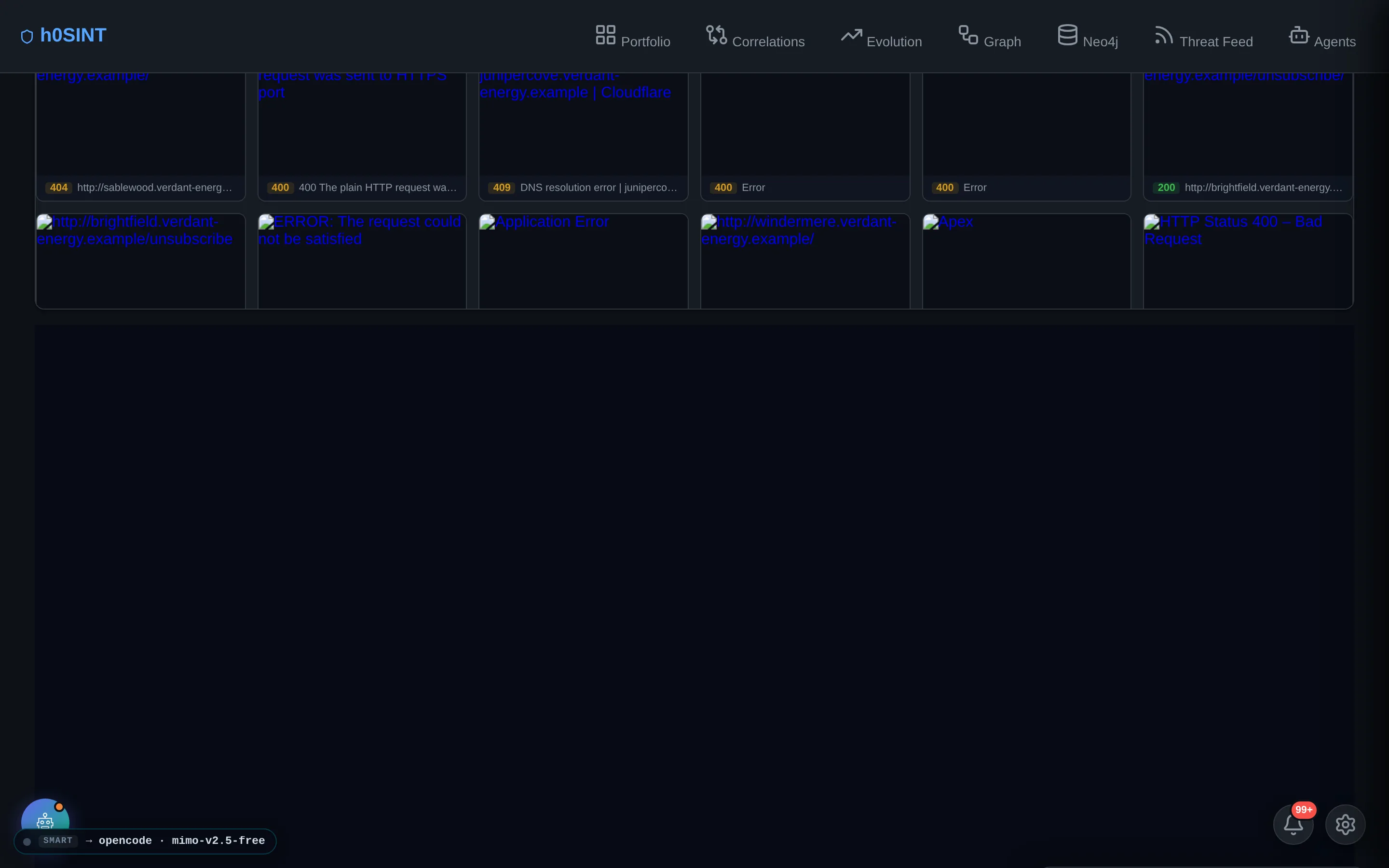Viewport: 1389px width, 868px height.
Task: Select the brightfield.verdant-energy URL caption
Action: (1263, 188)
